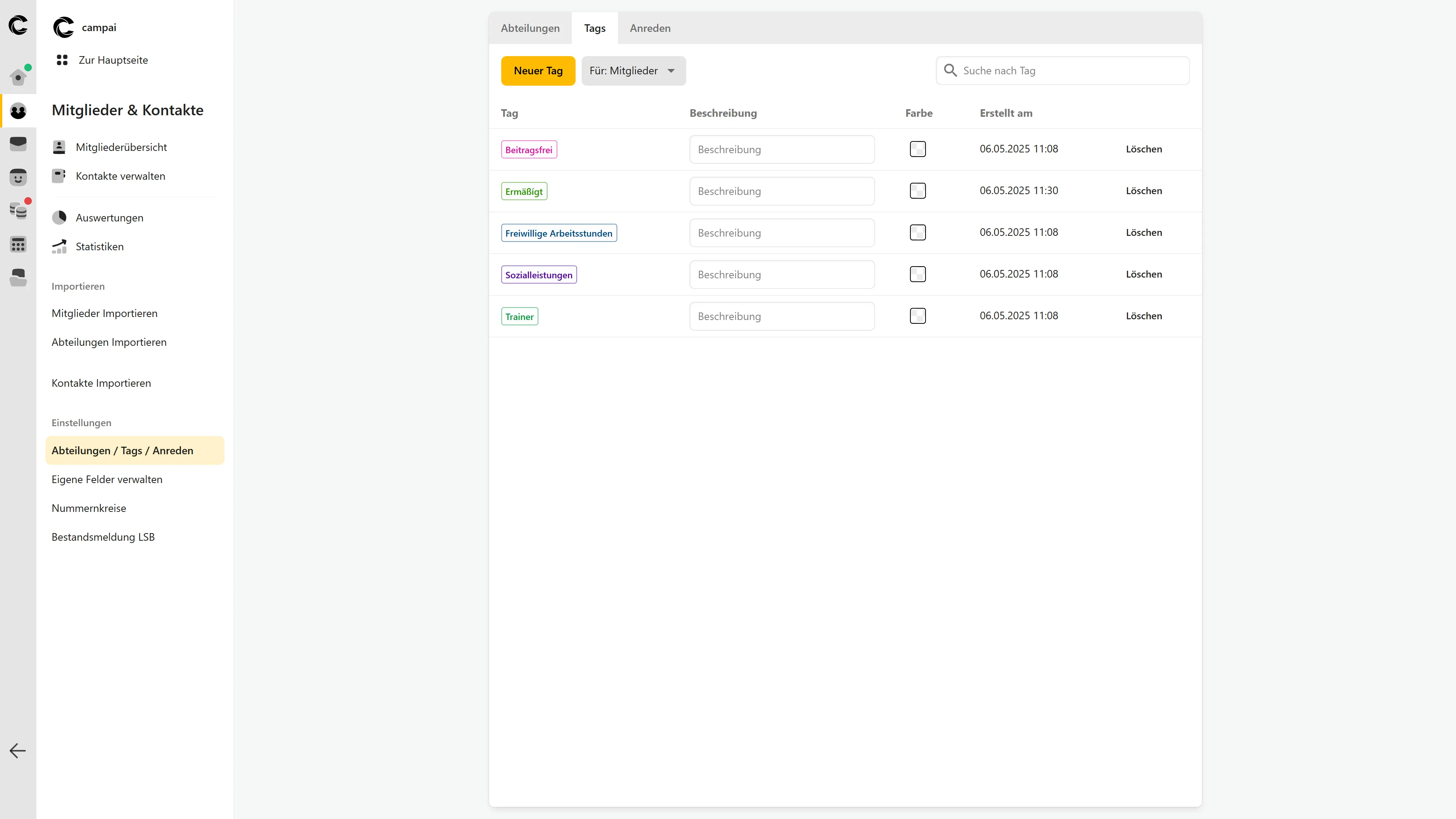
Task: Select the members icon in the left rail
Action: coord(18,111)
